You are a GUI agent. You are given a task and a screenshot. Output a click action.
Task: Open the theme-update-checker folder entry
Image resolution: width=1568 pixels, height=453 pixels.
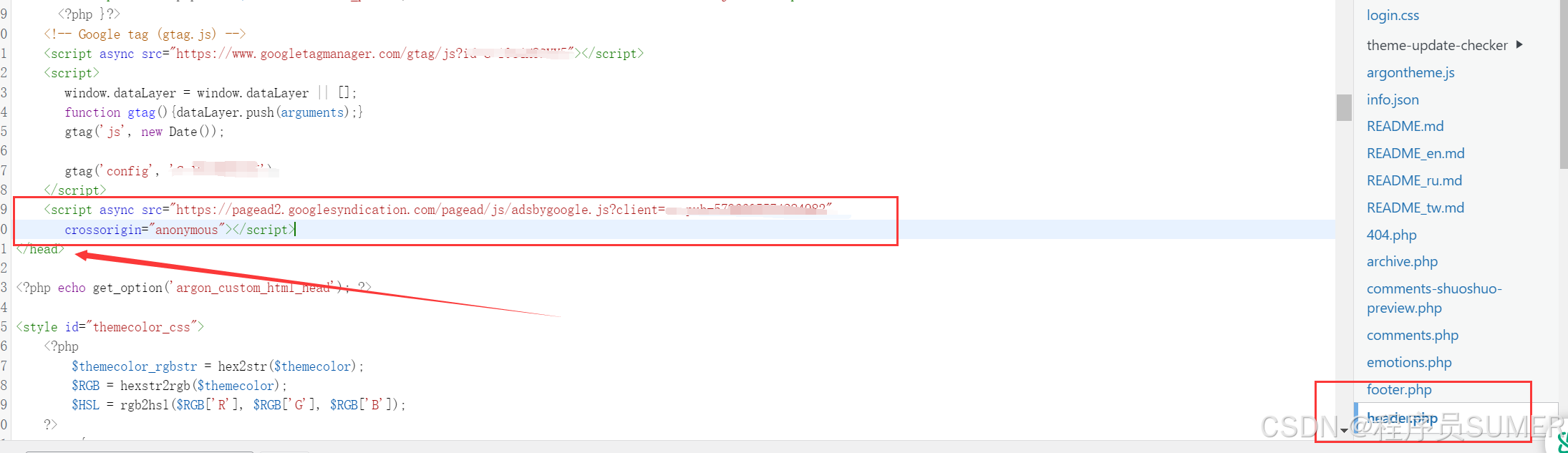[1437, 45]
